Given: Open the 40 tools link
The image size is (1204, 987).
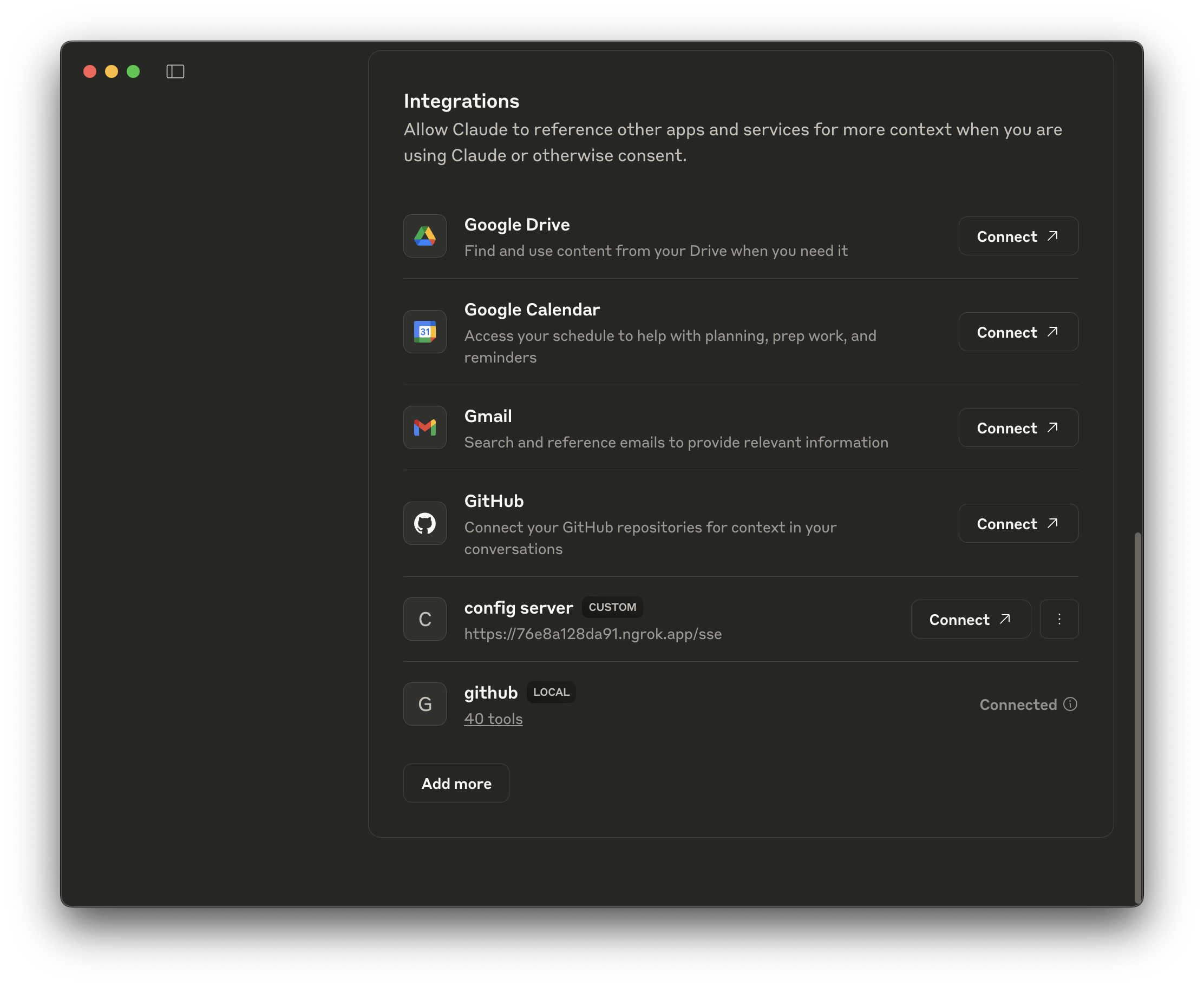Looking at the screenshot, I should [493, 719].
